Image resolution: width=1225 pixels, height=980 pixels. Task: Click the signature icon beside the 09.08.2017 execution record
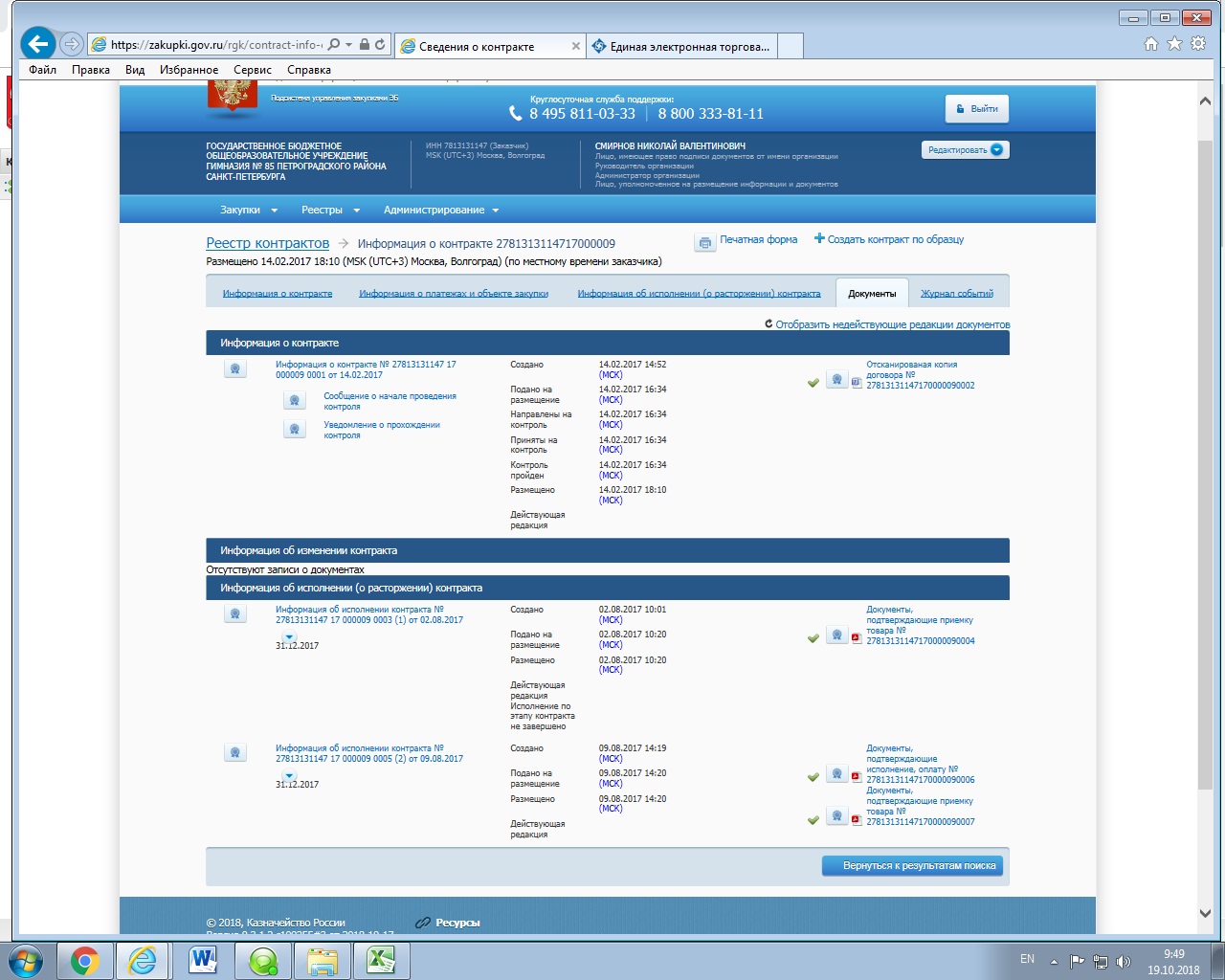tap(235, 753)
